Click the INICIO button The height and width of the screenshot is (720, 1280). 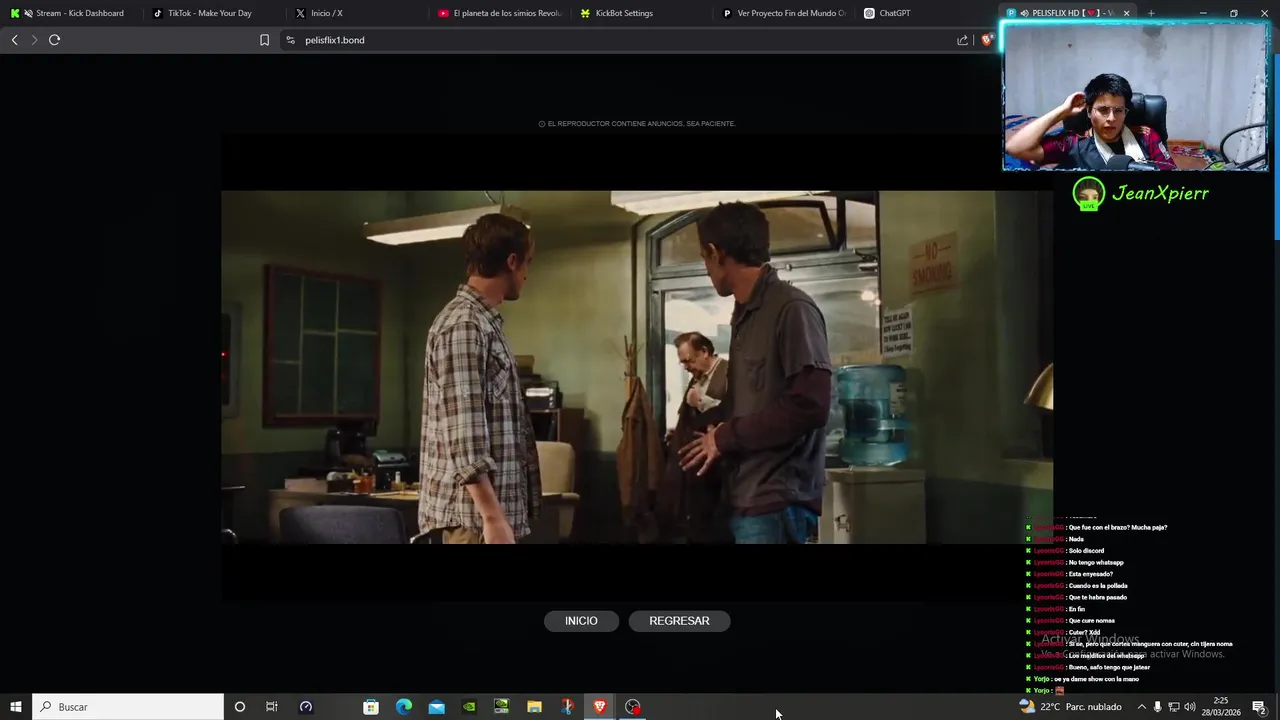coord(581,621)
